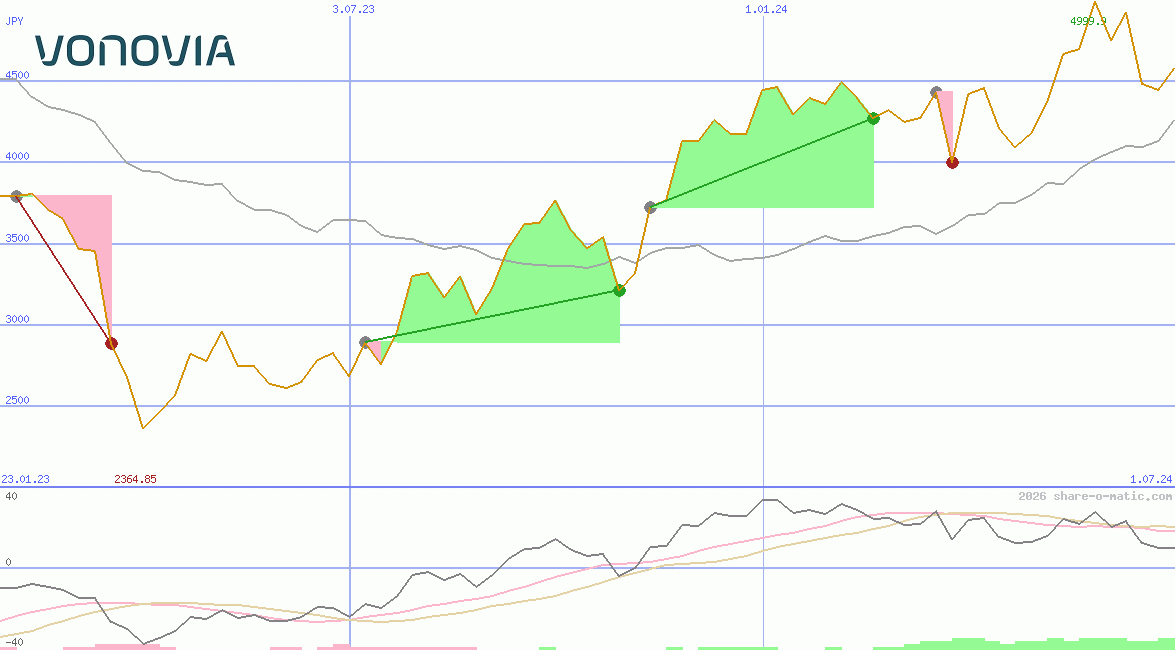Click the 3.07.23 date label

(x=353, y=9)
